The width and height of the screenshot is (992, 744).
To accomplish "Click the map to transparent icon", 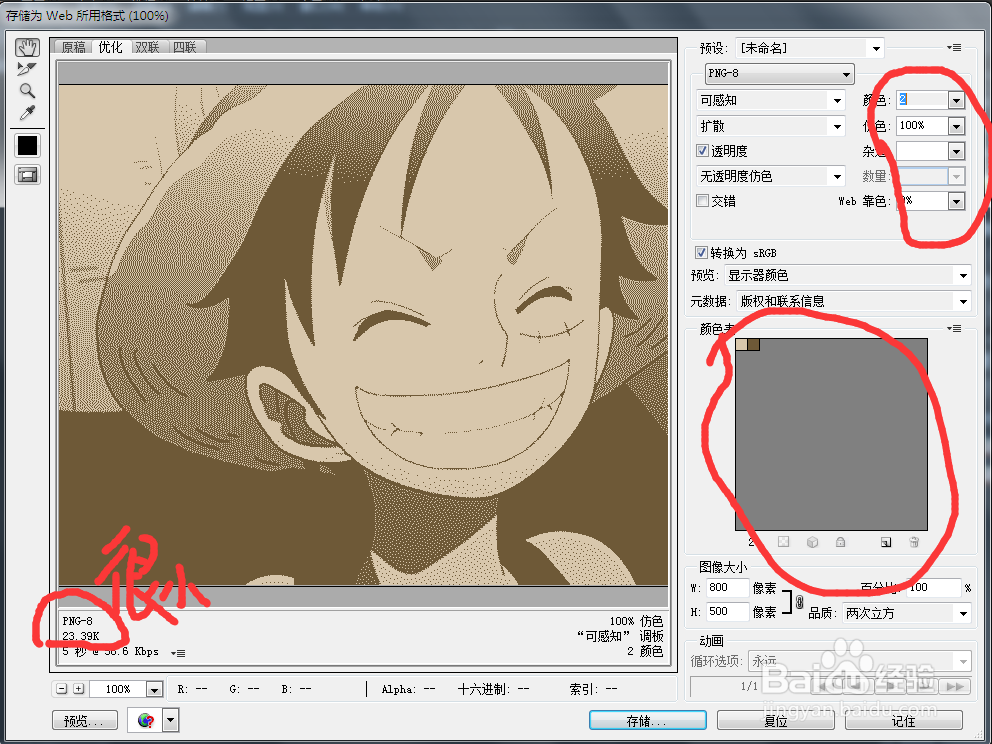I will click(783, 542).
